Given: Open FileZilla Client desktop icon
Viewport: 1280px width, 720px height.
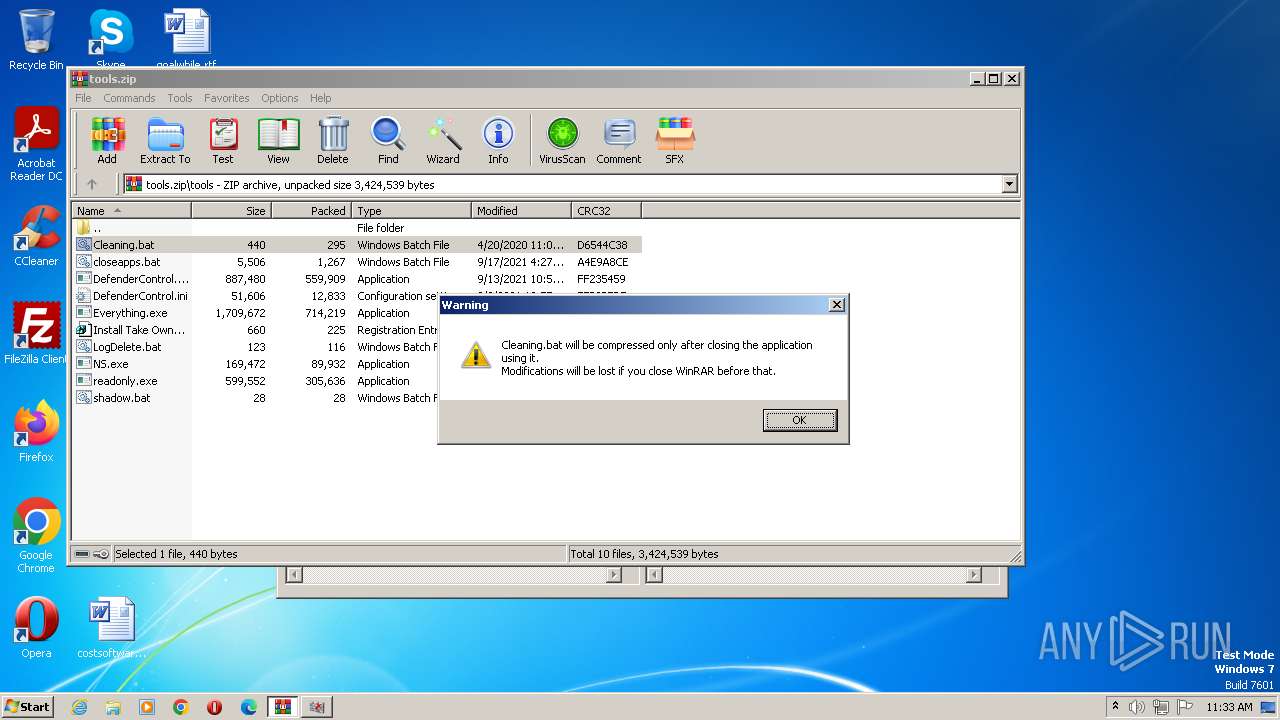Looking at the screenshot, I should [x=36, y=334].
